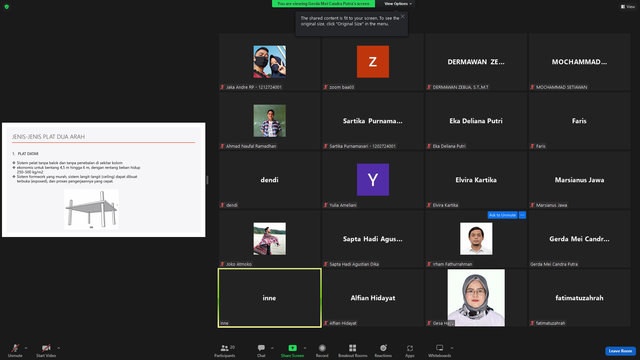Open View Options dropdown
The image size is (640, 360).
click(x=398, y=4)
